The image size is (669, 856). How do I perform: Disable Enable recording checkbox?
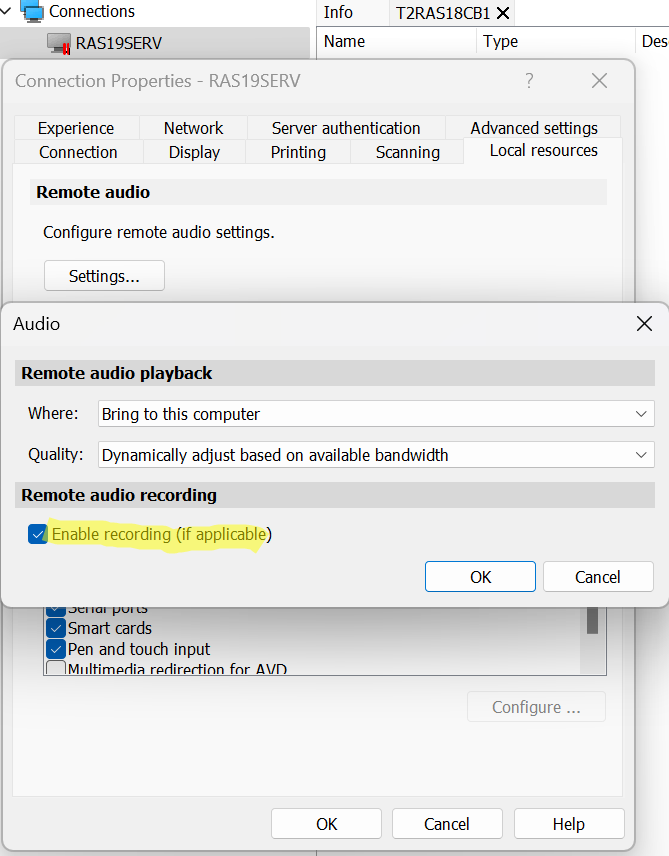coord(38,534)
